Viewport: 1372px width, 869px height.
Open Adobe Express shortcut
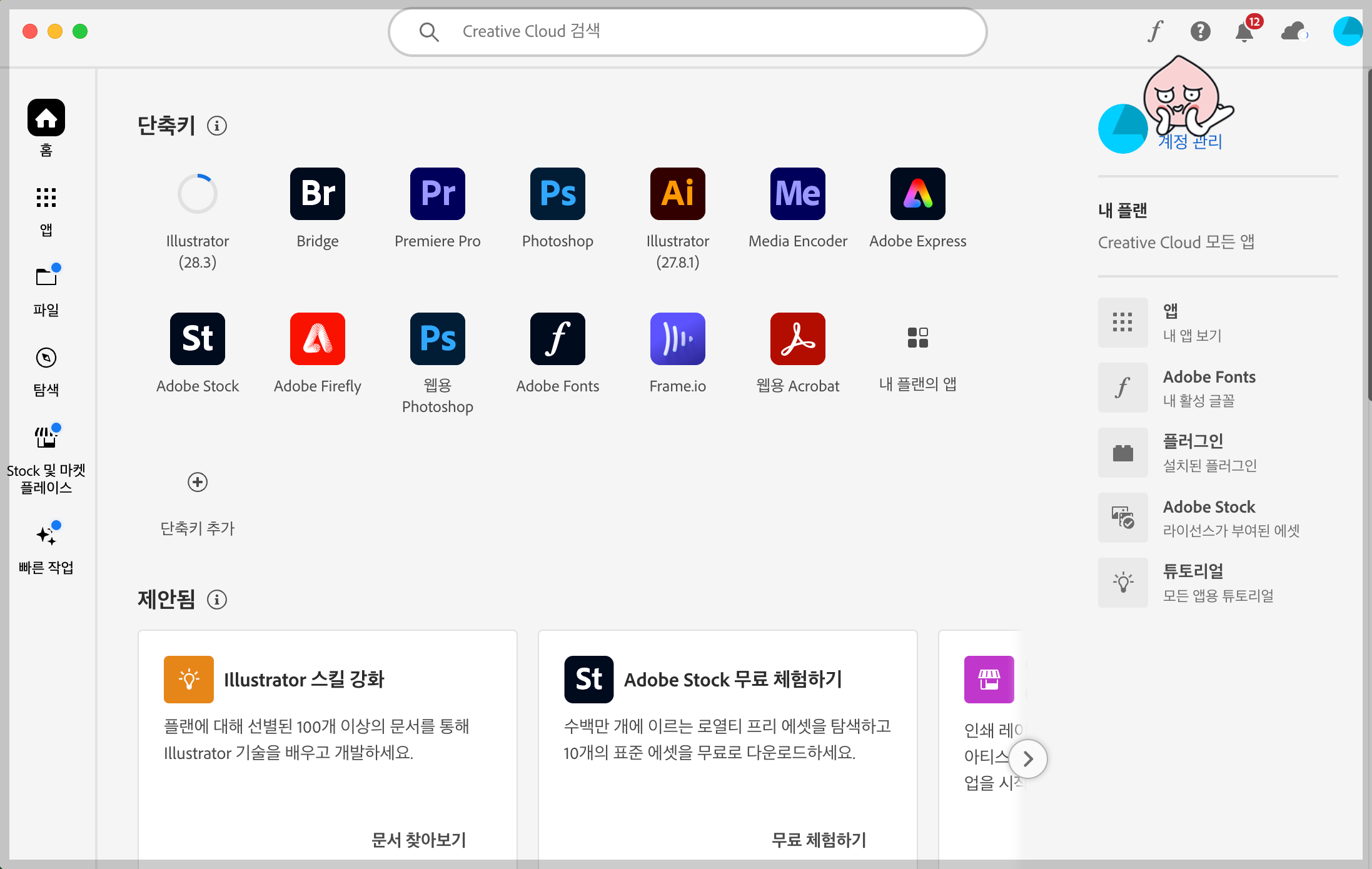pyautogui.click(x=917, y=194)
